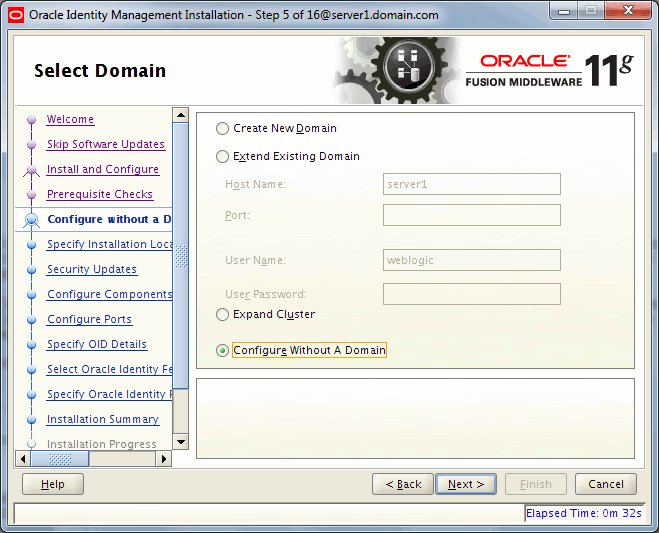Screen dimensions: 659x533
Task: Go to Security Updates step
Action: [92, 269]
